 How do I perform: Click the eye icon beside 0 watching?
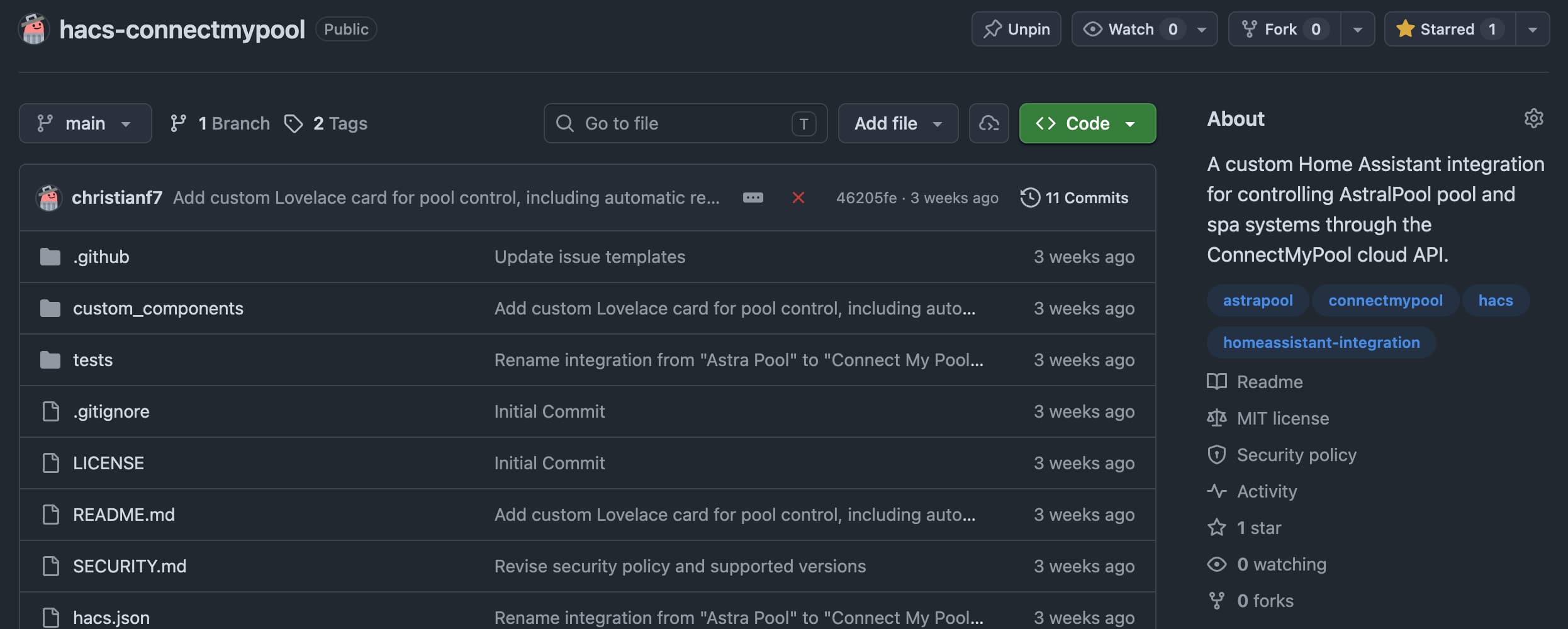(x=1217, y=564)
